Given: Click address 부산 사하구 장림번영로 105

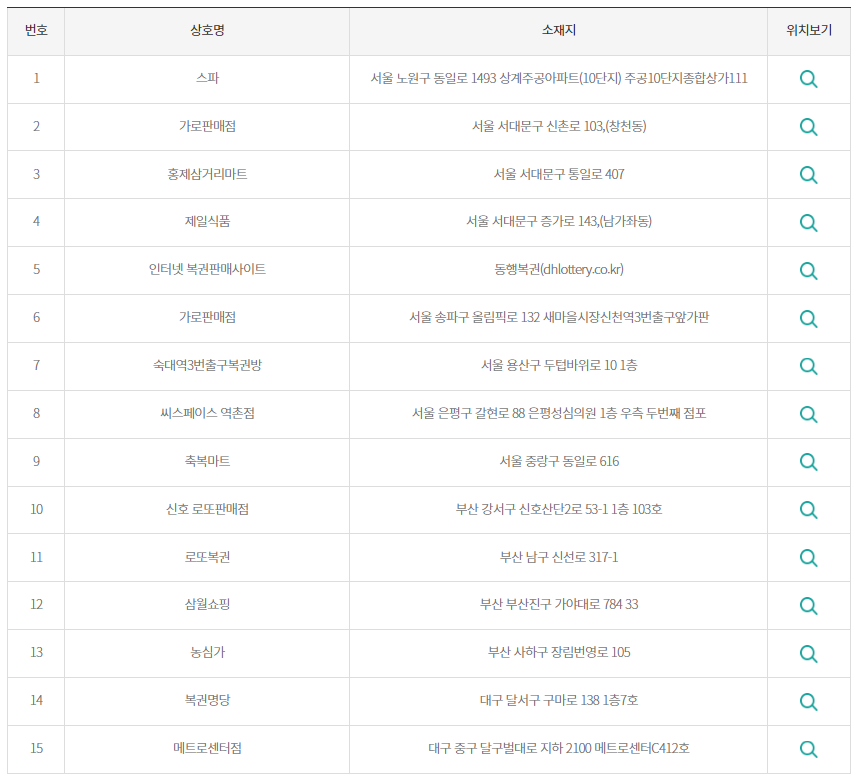Looking at the screenshot, I should pyautogui.click(x=559, y=652).
